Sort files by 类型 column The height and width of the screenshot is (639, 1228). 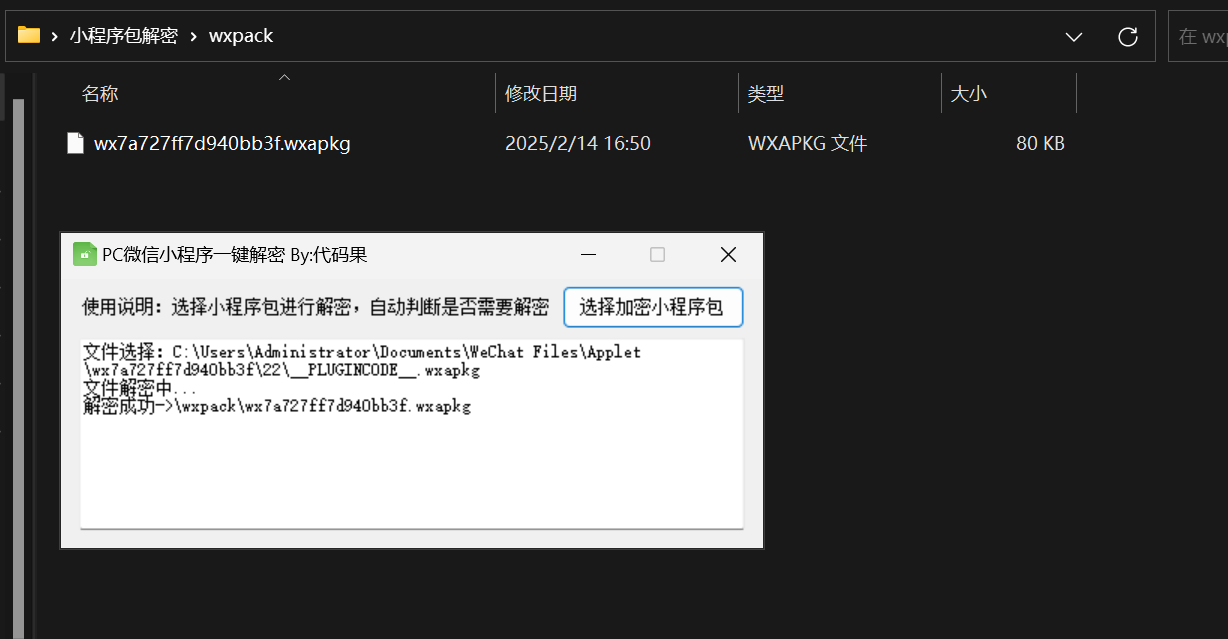pos(766,94)
